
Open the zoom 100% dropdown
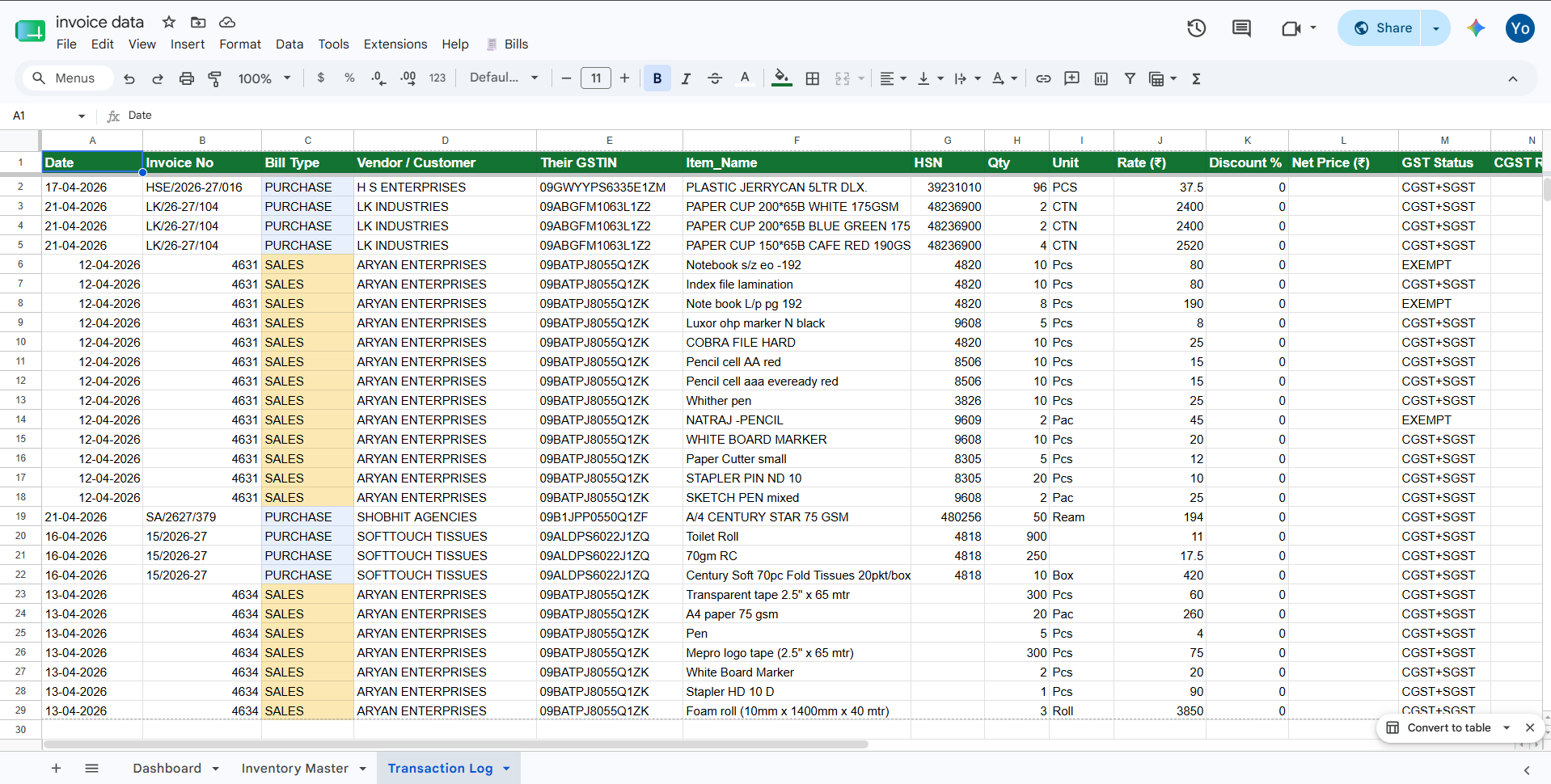264,78
